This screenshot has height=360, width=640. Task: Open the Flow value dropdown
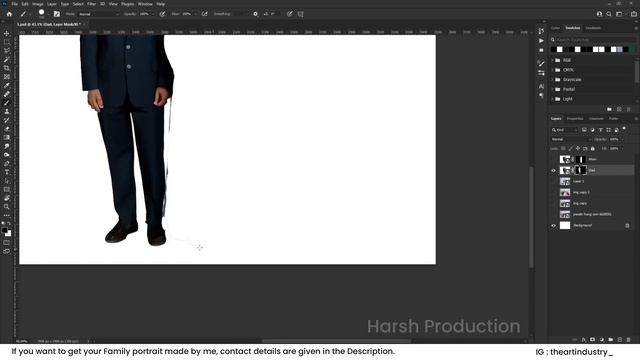click(195, 14)
